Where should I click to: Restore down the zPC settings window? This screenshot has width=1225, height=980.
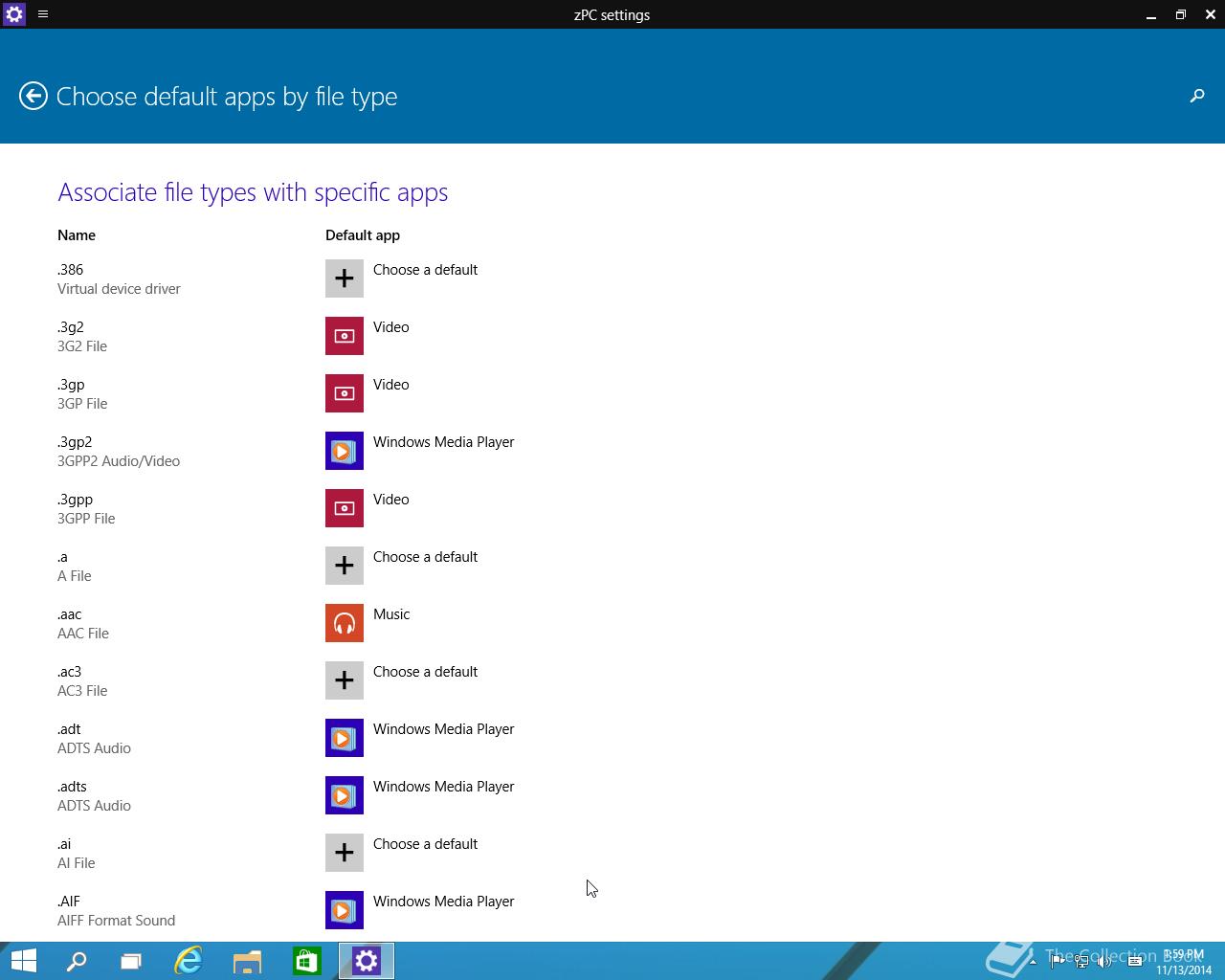click(1181, 14)
